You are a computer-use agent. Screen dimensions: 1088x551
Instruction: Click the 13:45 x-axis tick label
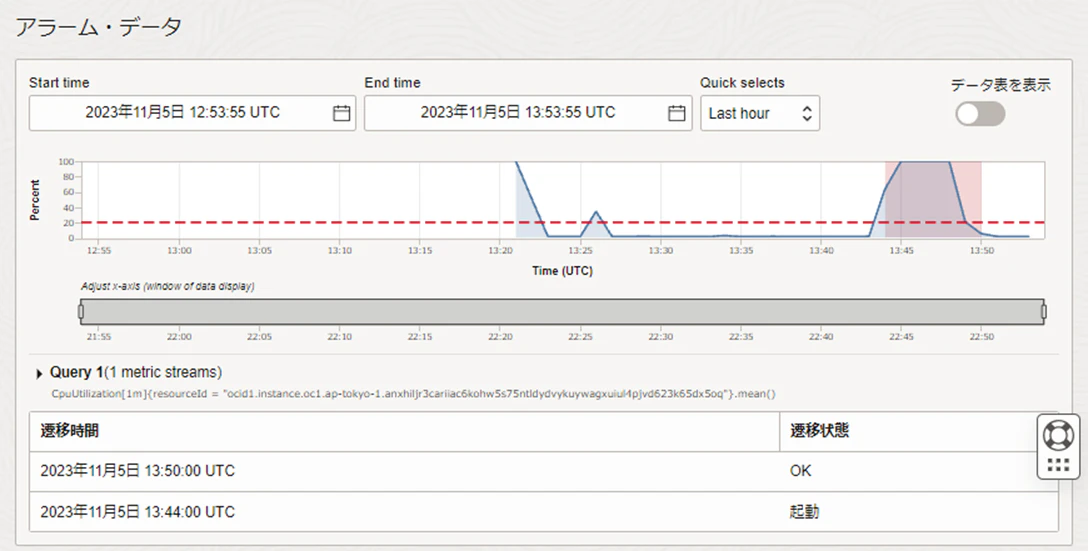901,251
